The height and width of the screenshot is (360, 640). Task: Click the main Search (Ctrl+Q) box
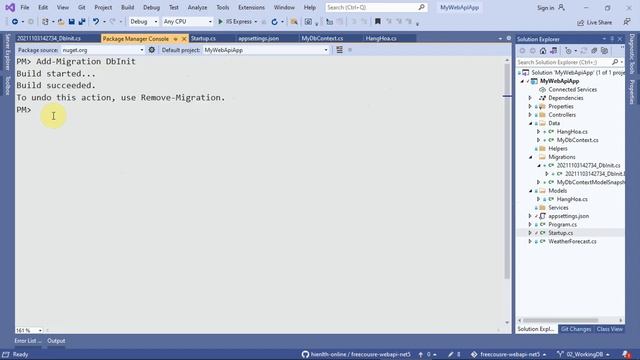pyautogui.click(x=376, y=7)
